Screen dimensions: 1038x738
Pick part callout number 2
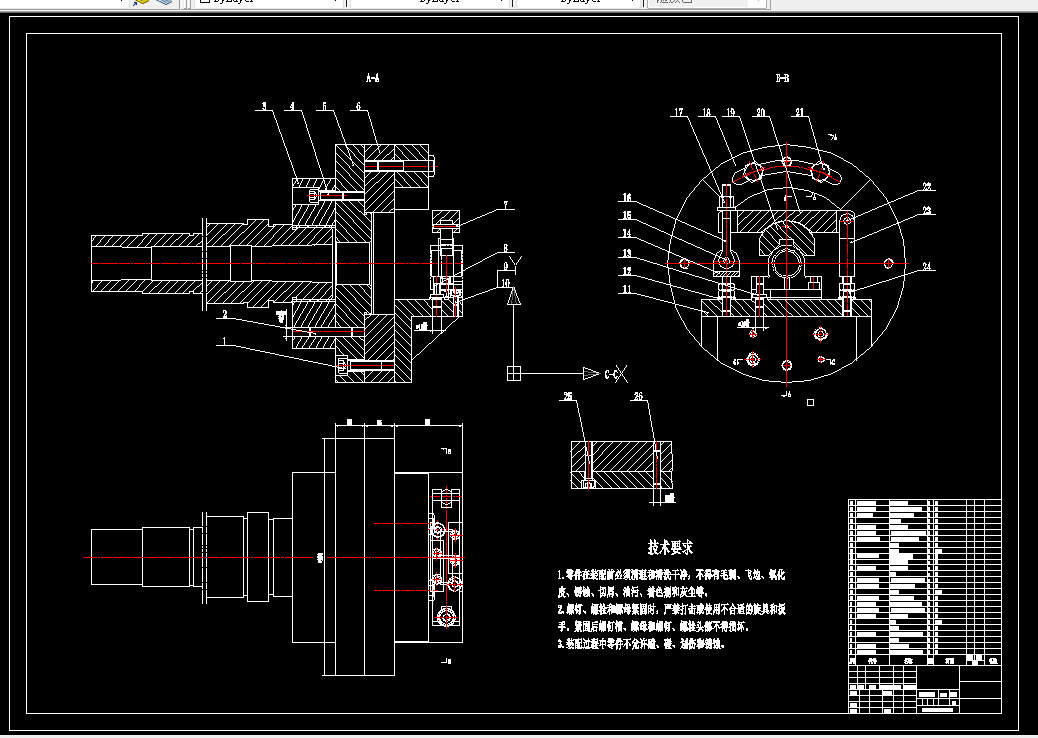(225, 314)
